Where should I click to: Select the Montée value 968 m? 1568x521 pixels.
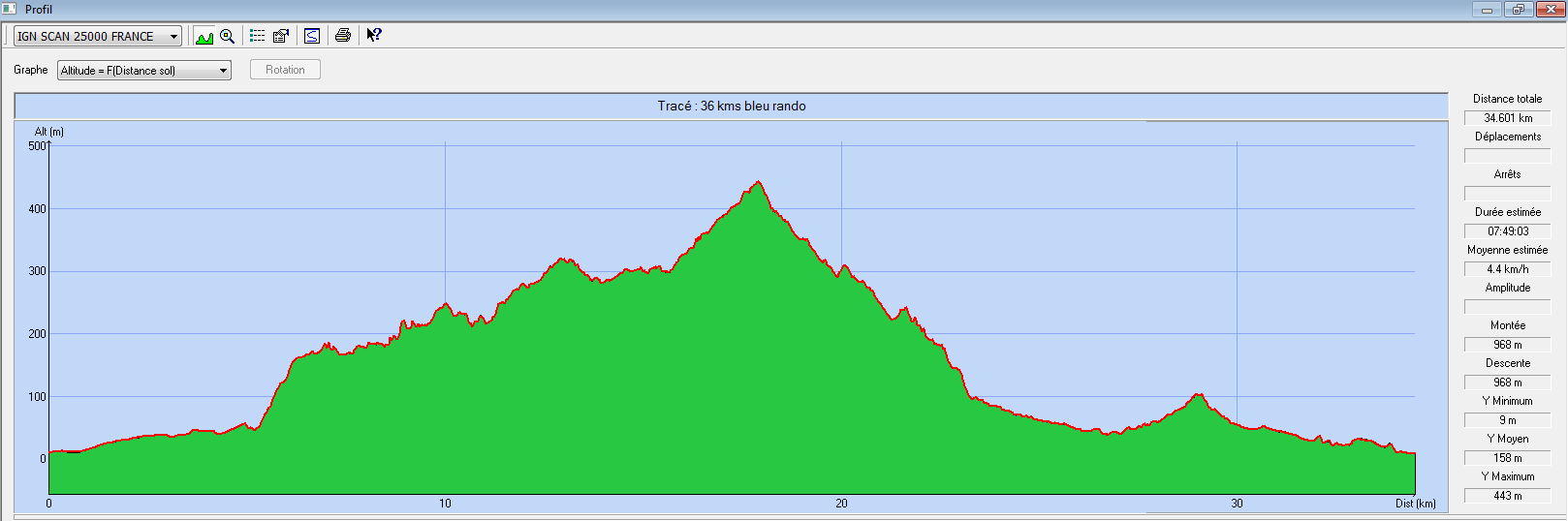tap(1508, 345)
